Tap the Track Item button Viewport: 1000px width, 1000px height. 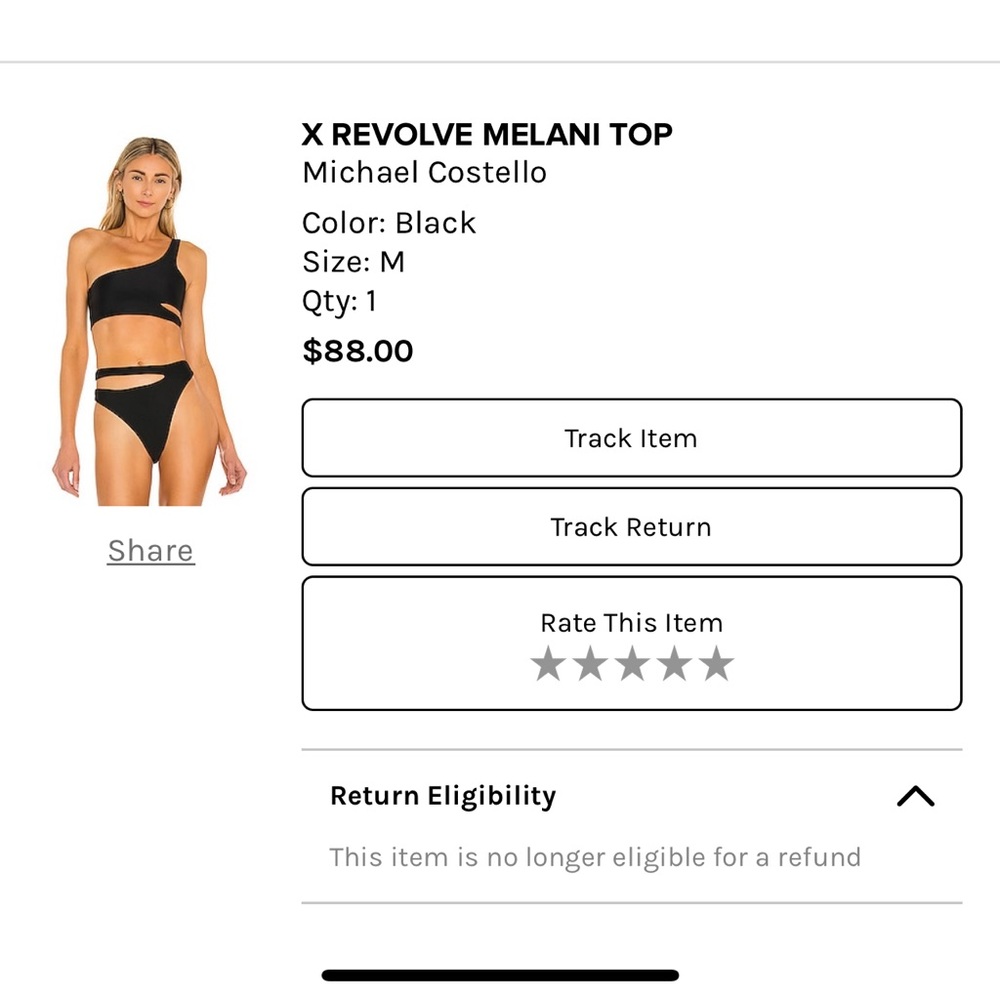630,438
